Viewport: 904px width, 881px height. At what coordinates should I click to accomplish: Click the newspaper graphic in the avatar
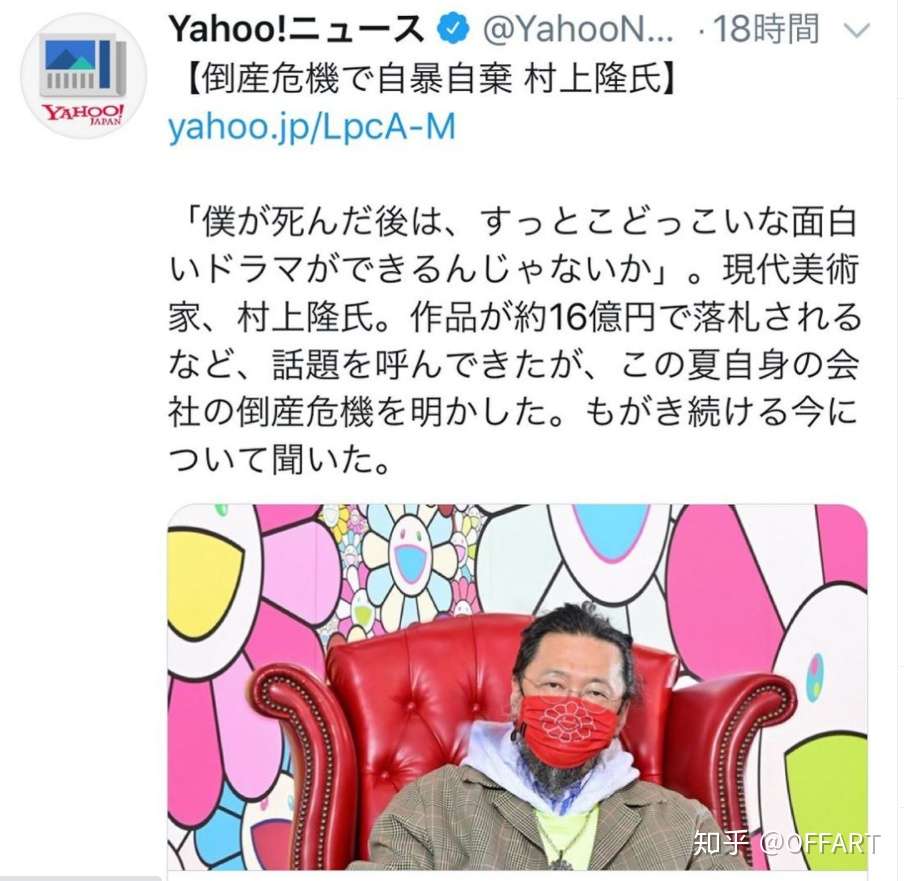pos(84,66)
